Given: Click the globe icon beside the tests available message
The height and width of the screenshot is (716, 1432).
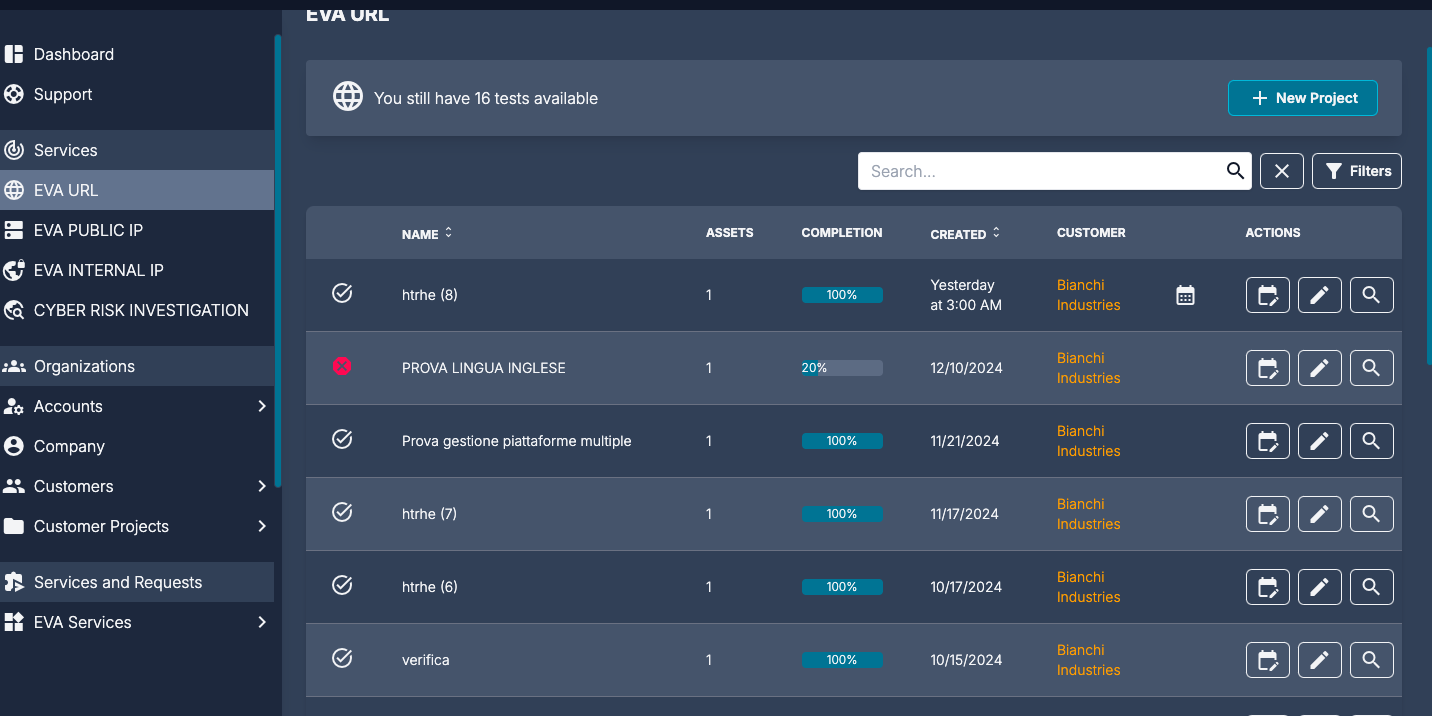Looking at the screenshot, I should pyautogui.click(x=348, y=97).
